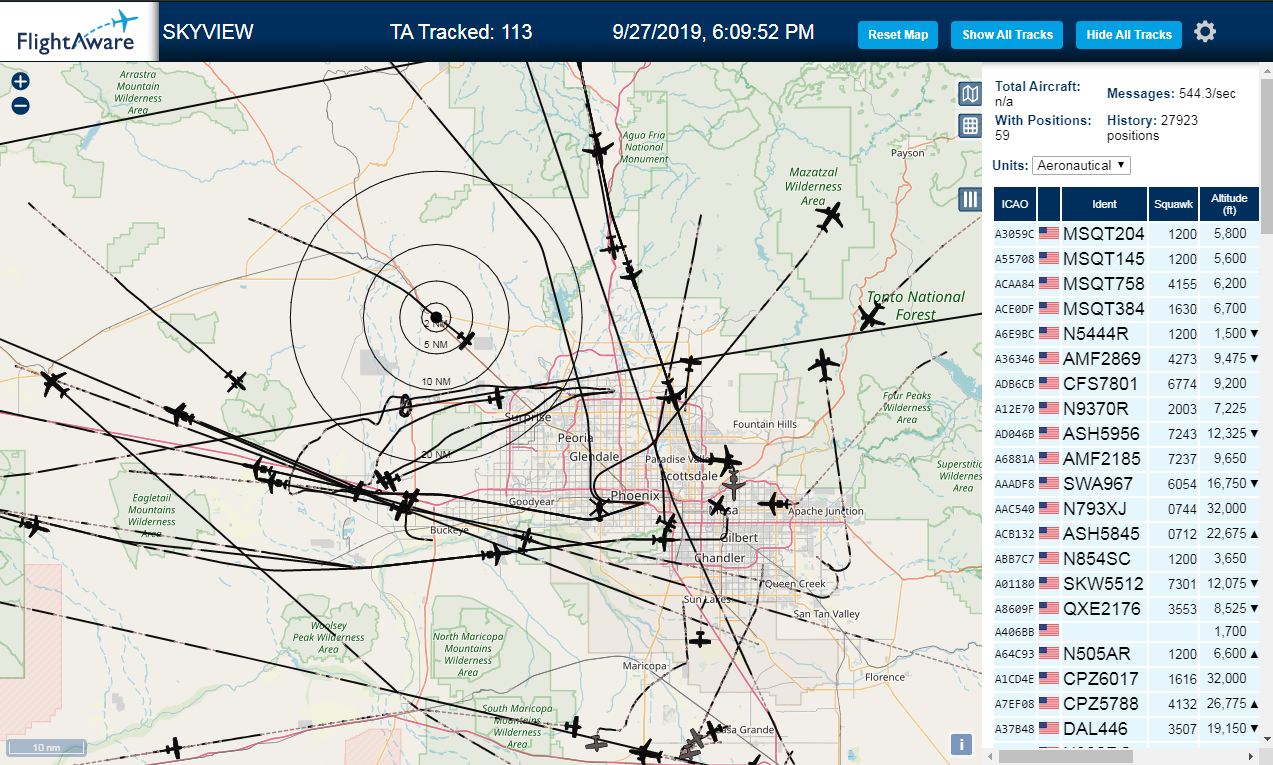The height and width of the screenshot is (765, 1273).
Task: Open the map layer selector icon
Action: tap(969, 94)
